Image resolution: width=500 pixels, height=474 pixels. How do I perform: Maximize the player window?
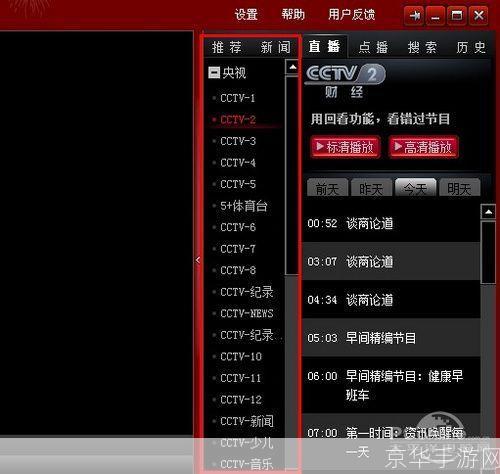tap(457, 15)
